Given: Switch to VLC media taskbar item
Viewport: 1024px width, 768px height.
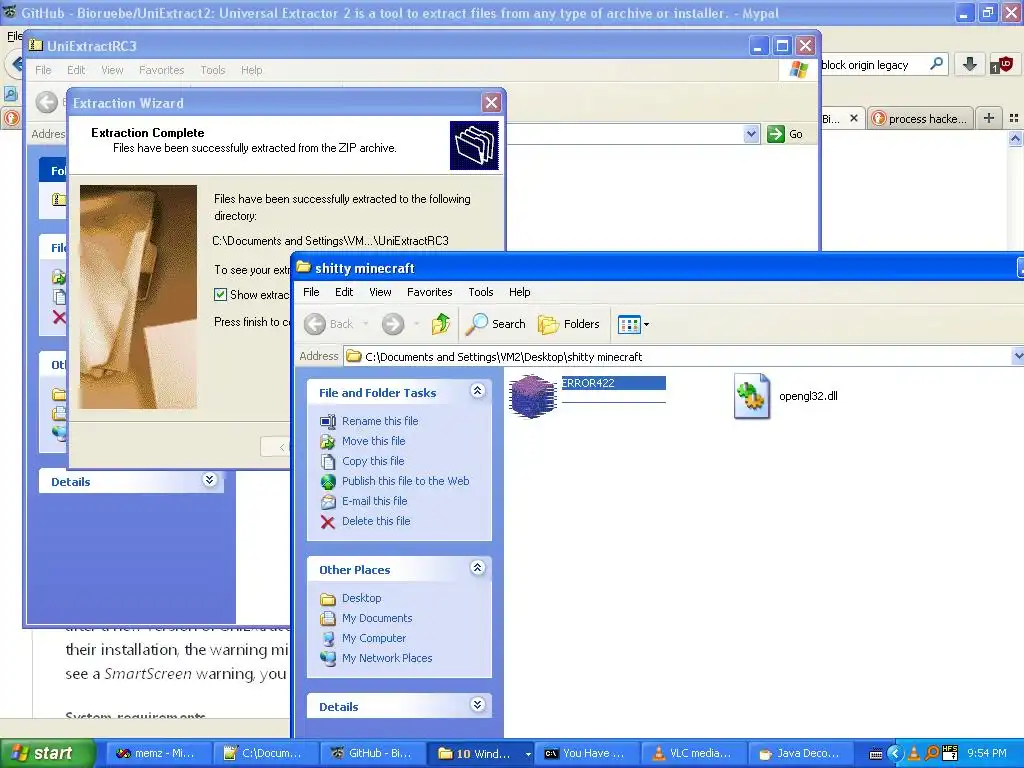Looking at the screenshot, I should point(695,754).
